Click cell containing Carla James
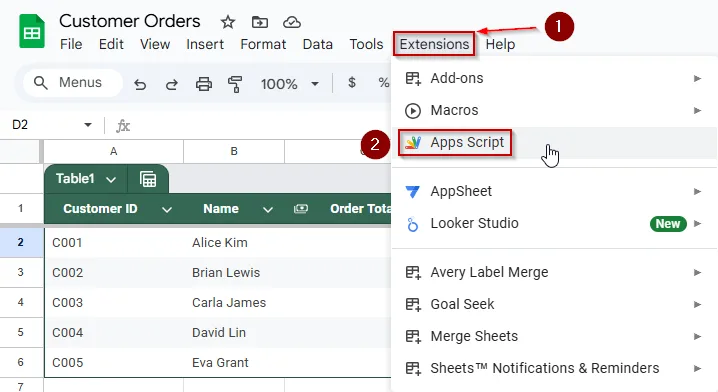718x392 pixels. [234, 302]
